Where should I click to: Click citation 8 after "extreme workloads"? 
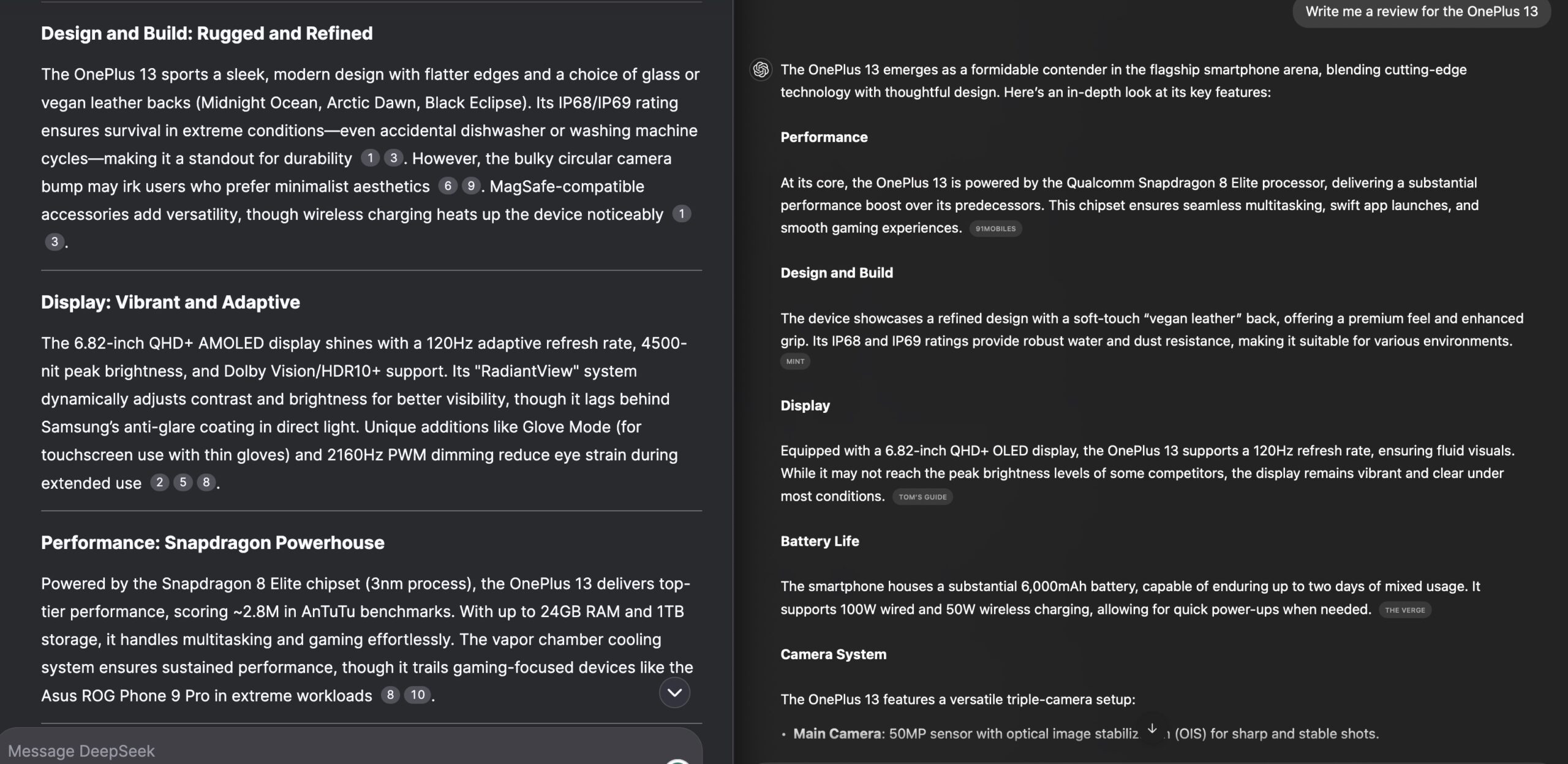pos(390,695)
